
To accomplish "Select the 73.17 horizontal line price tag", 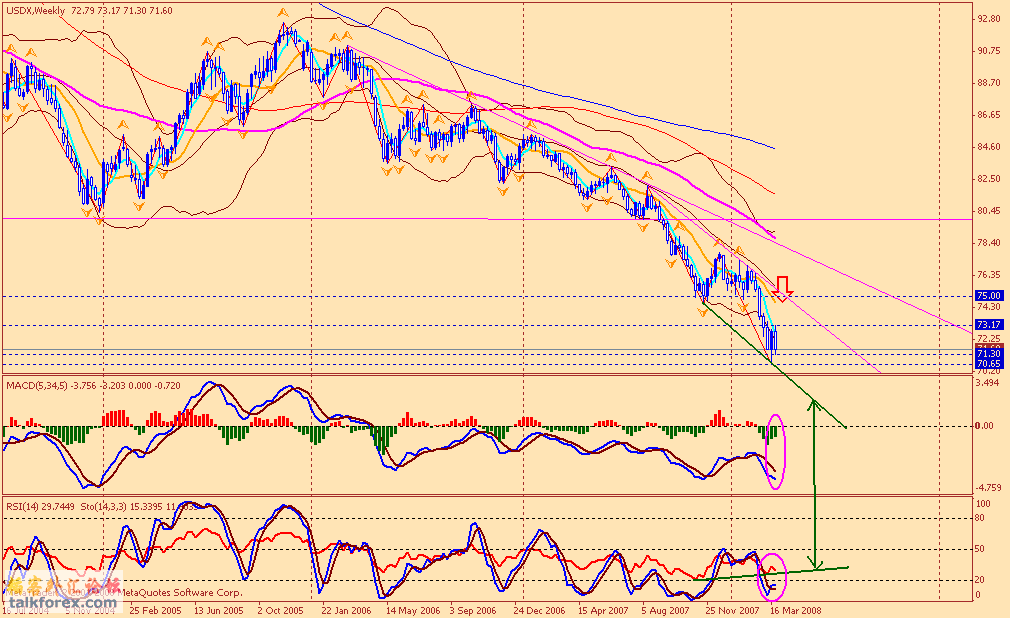I will 989,325.
